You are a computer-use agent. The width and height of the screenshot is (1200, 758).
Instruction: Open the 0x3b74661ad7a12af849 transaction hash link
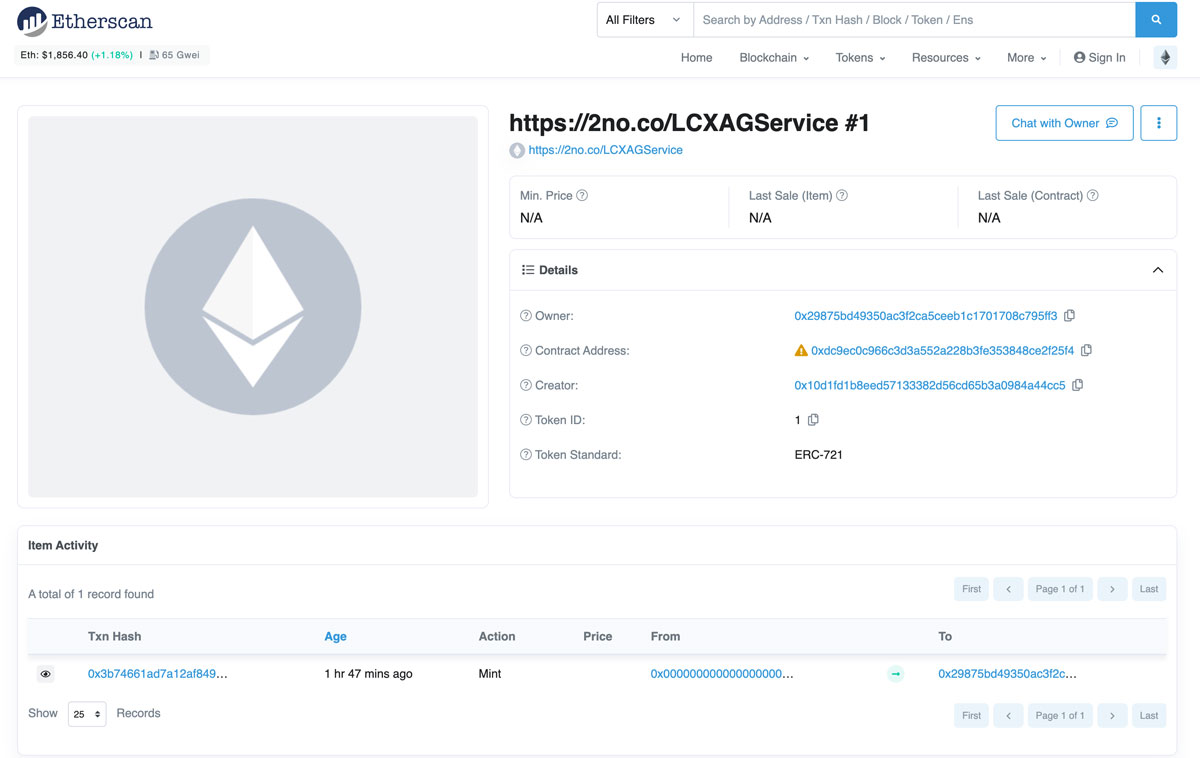click(158, 674)
